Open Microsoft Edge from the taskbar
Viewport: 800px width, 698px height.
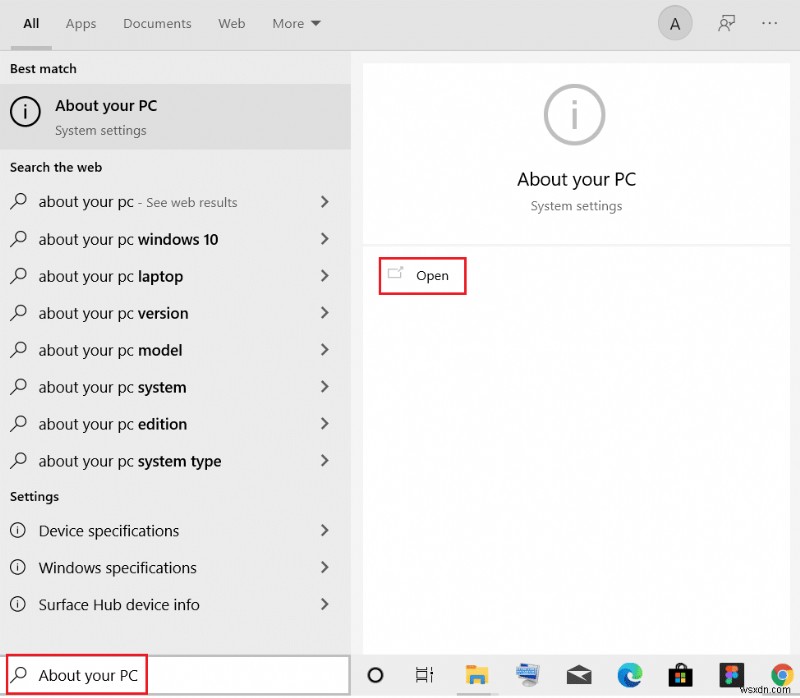click(x=630, y=675)
